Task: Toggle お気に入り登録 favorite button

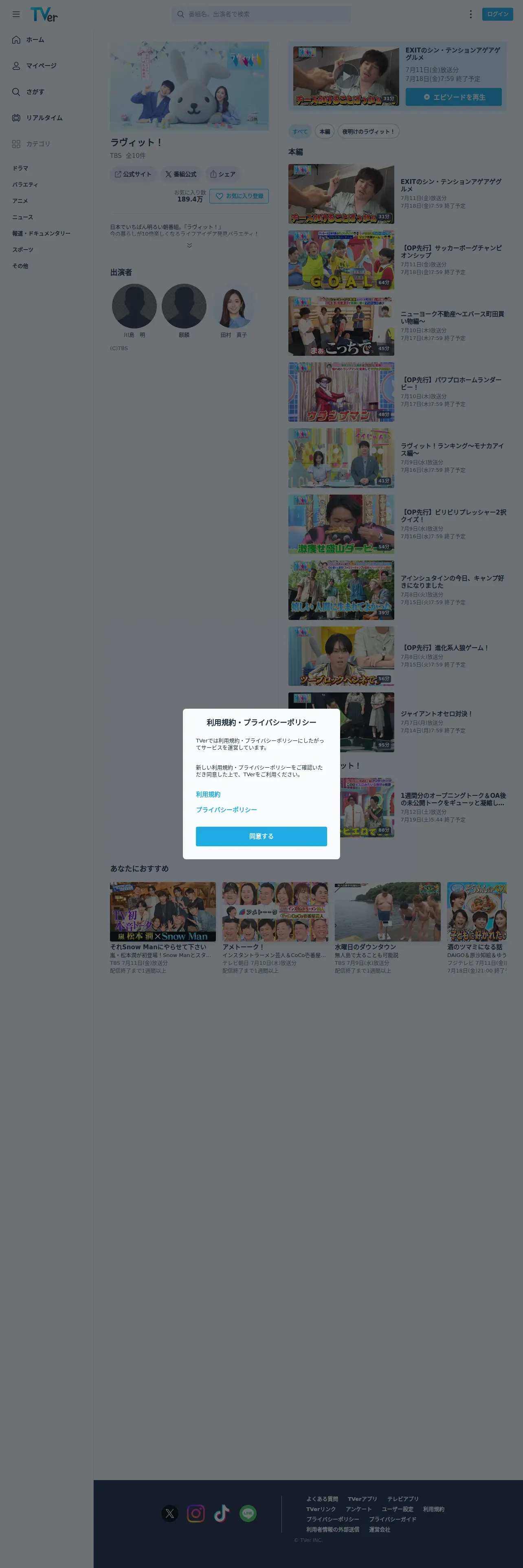Action: tap(239, 196)
